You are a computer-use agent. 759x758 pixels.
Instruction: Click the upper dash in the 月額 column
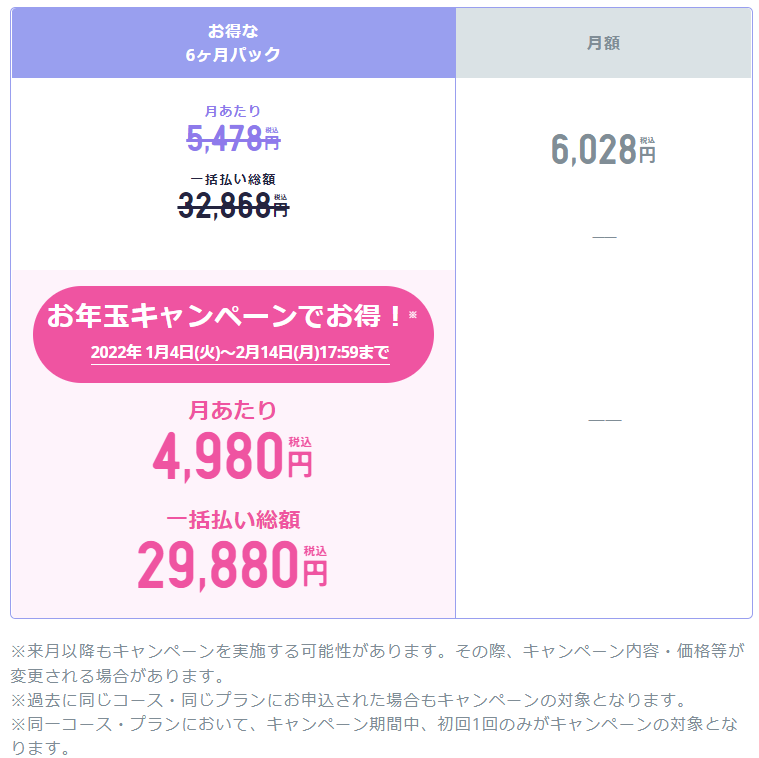tap(604, 237)
